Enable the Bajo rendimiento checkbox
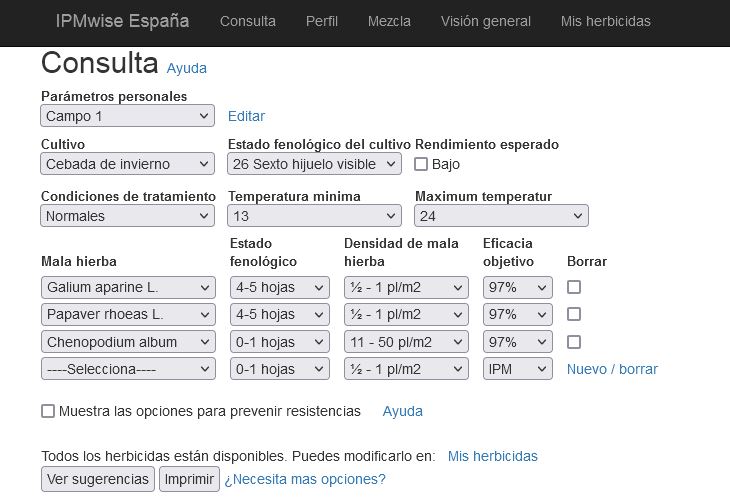The image size is (730, 504). (x=421, y=164)
